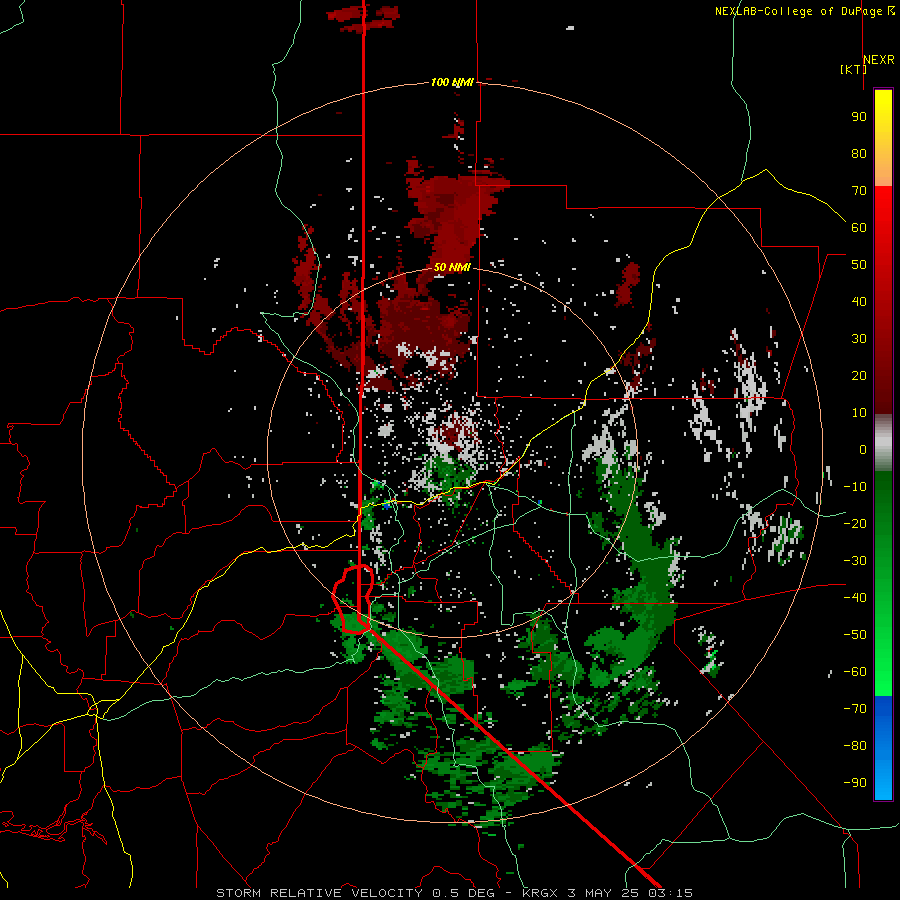Click the 30 value on the velocity scale
The height and width of the screenshot is (900, 900).
click(x=859, y=339)
